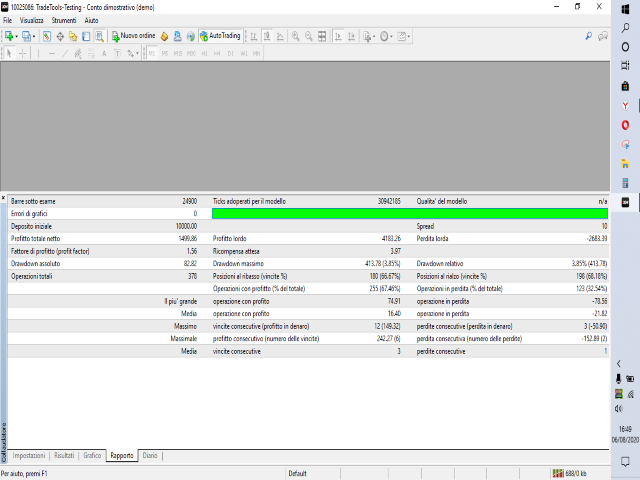640x480 pixels.
Task: Select the cursor arrow tool
Action: point(9,53)
